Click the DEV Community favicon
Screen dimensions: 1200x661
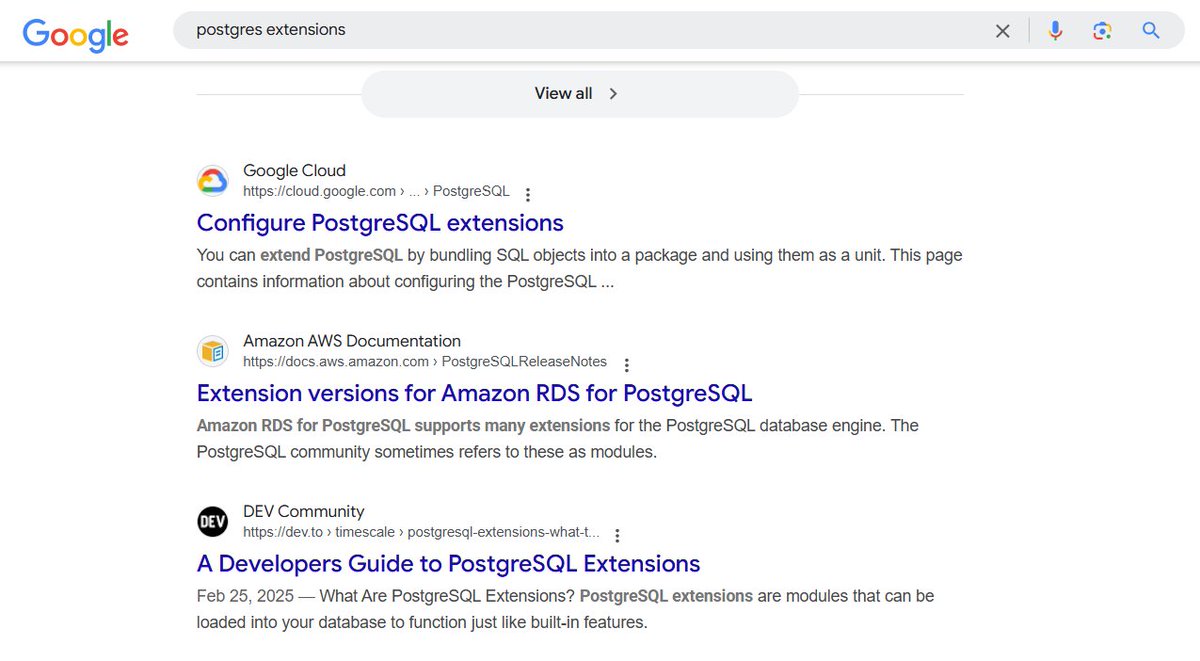coord(213,522)
